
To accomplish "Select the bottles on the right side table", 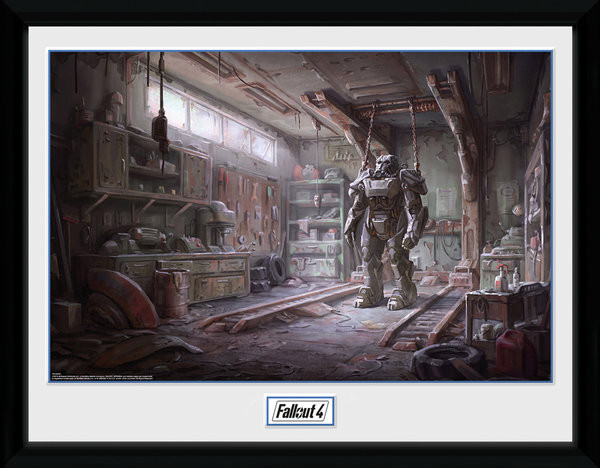I will point(502,280).
